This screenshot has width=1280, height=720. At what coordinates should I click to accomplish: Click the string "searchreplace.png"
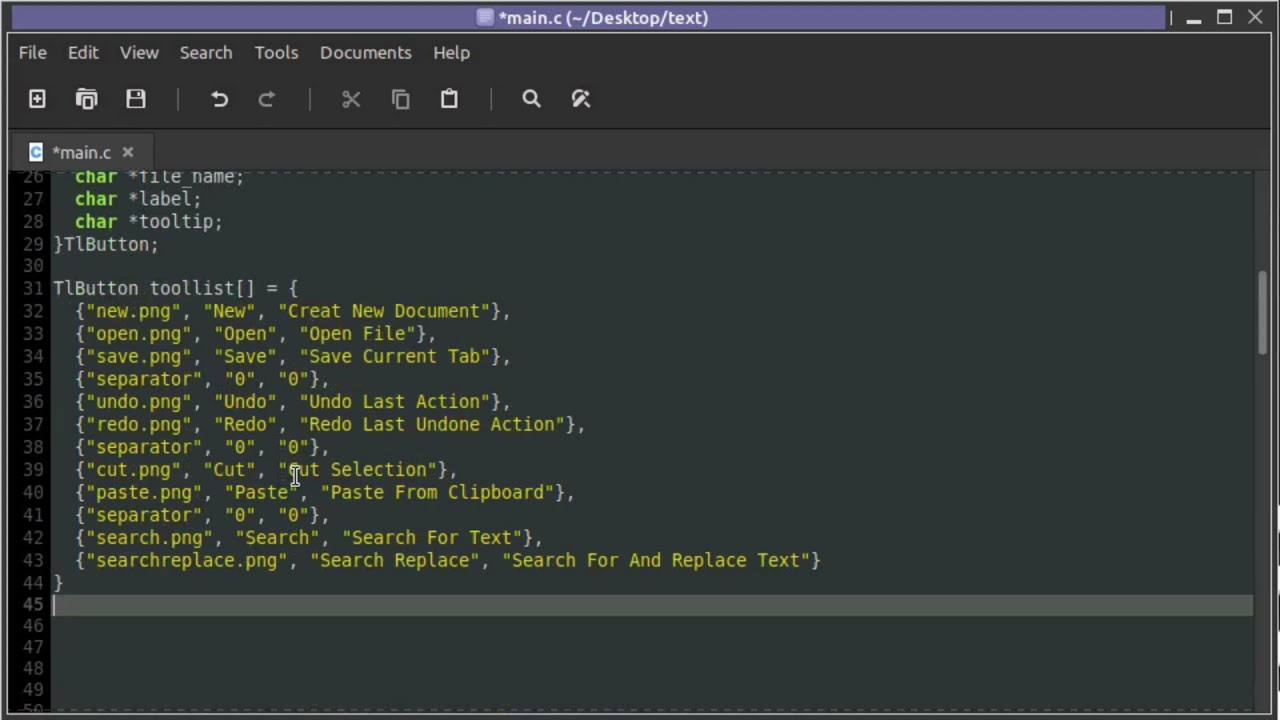(187, 560)
